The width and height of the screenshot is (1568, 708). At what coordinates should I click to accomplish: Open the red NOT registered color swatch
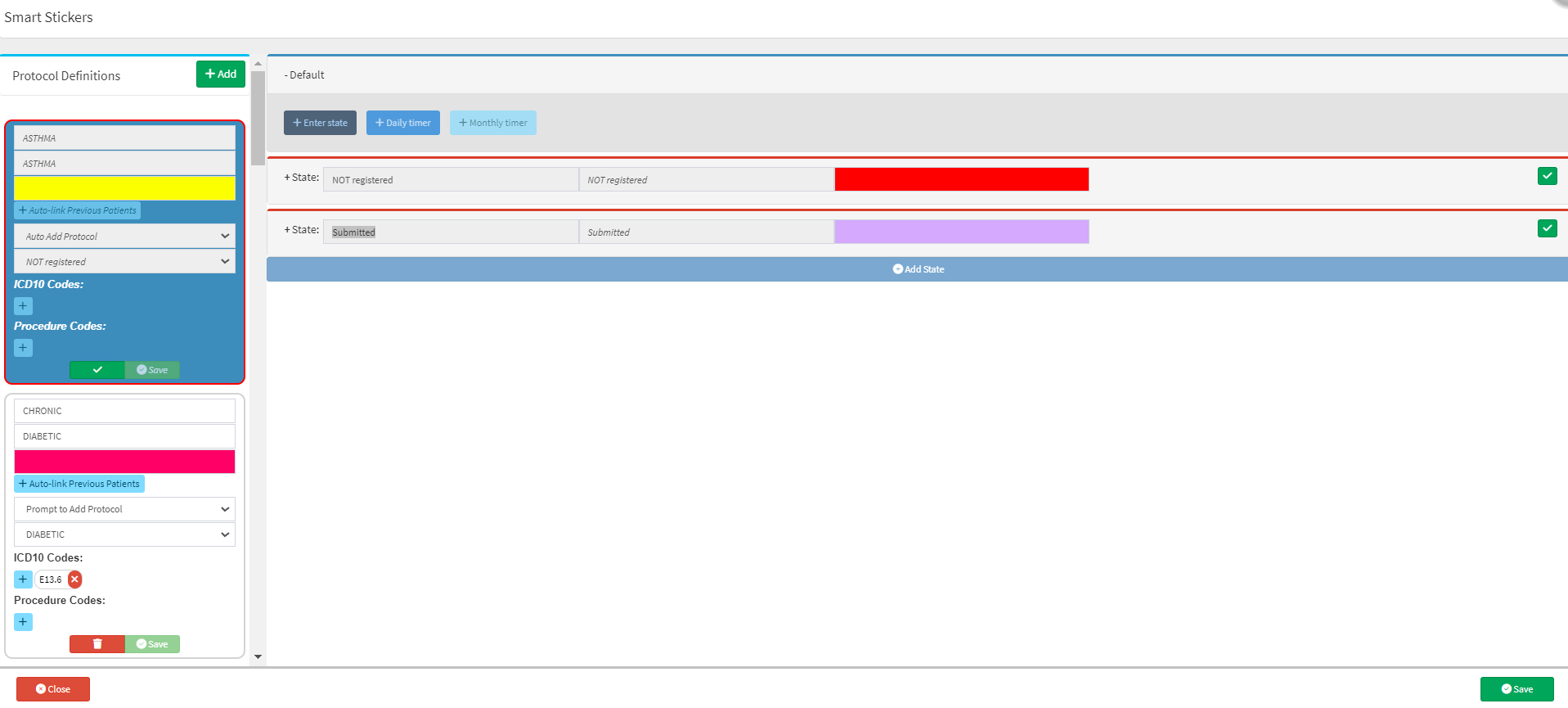962,179
